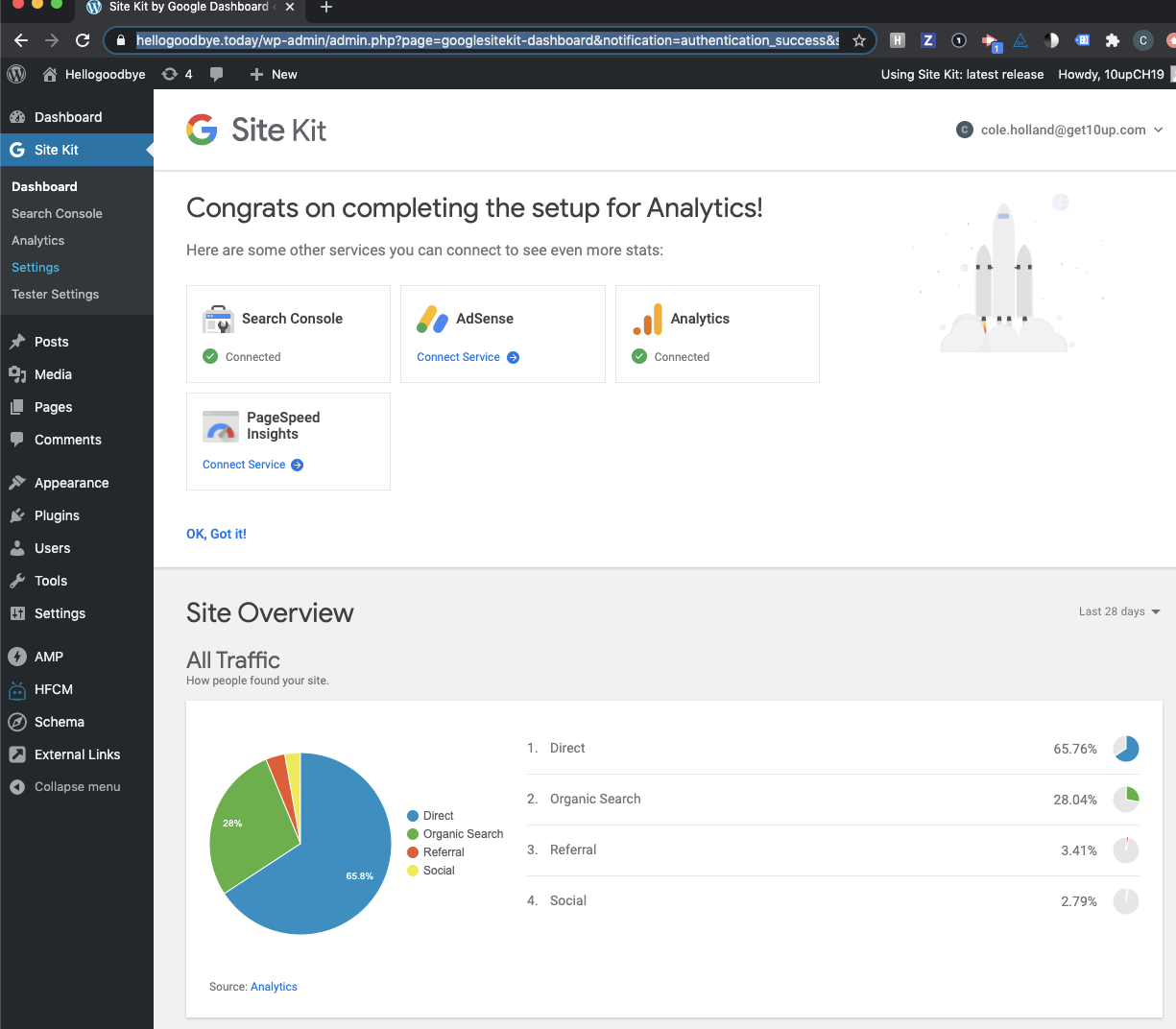Open Site Kit Settings submenu item
This screenshot has height=1029, width=1176.
click(36, 267)
